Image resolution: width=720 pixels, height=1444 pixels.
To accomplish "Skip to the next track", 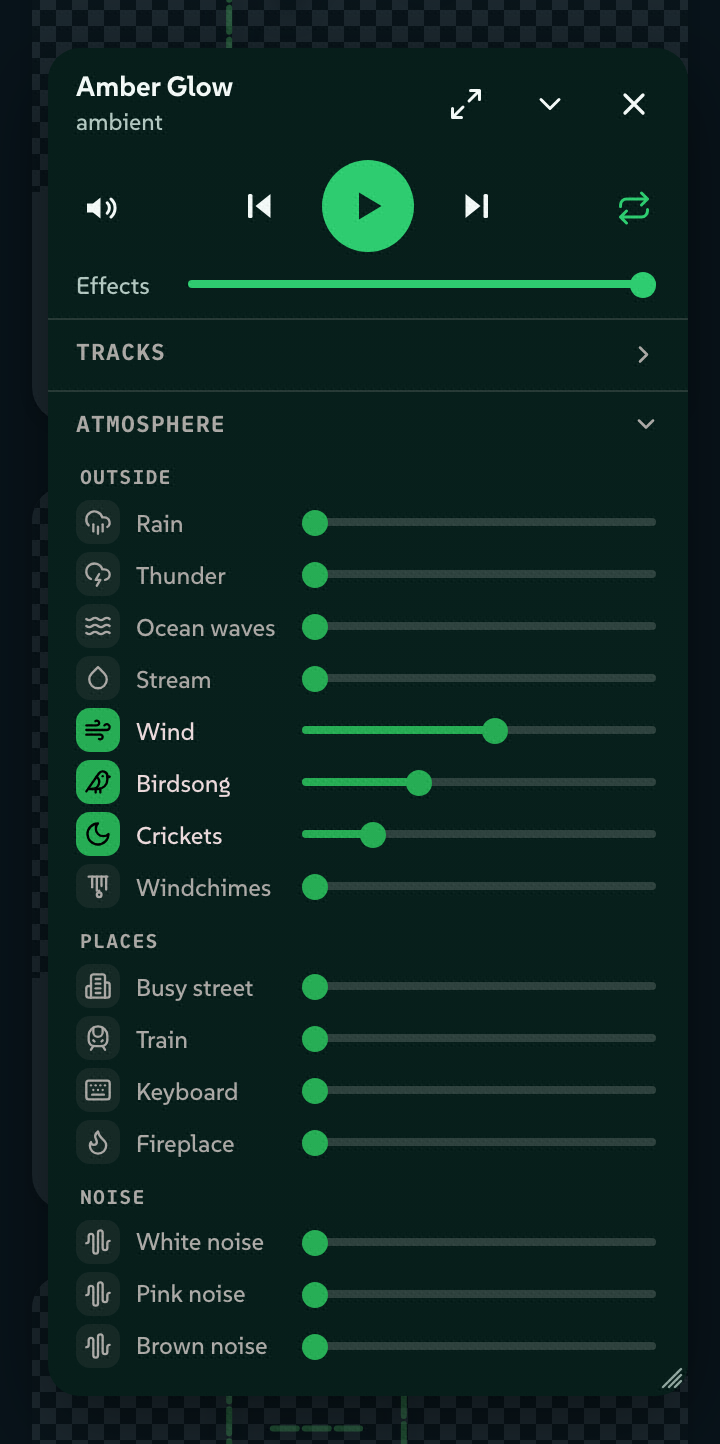I will pyautogui.click(x=477, y=206).
